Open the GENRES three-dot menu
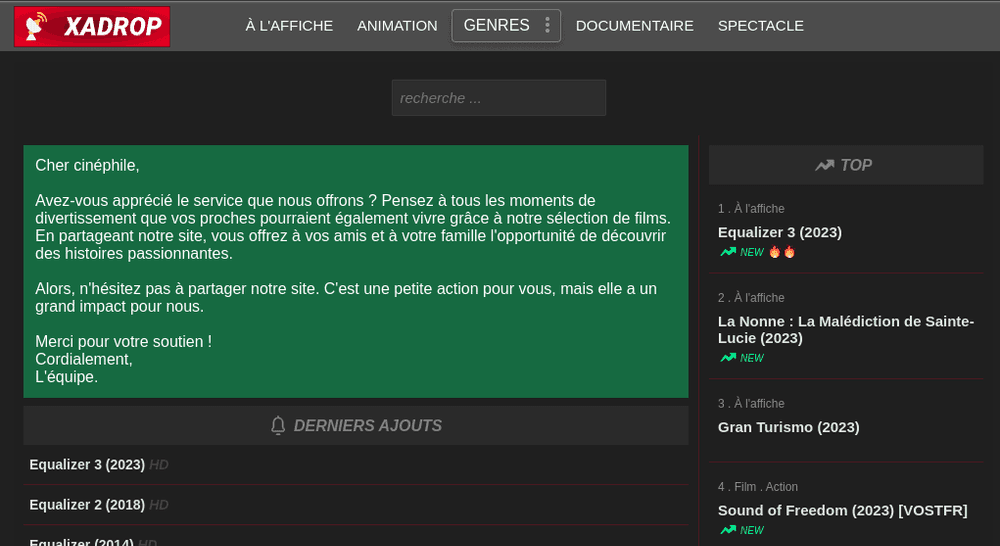This screenshot has width=1000, height=546. click(x=547, y=26)
